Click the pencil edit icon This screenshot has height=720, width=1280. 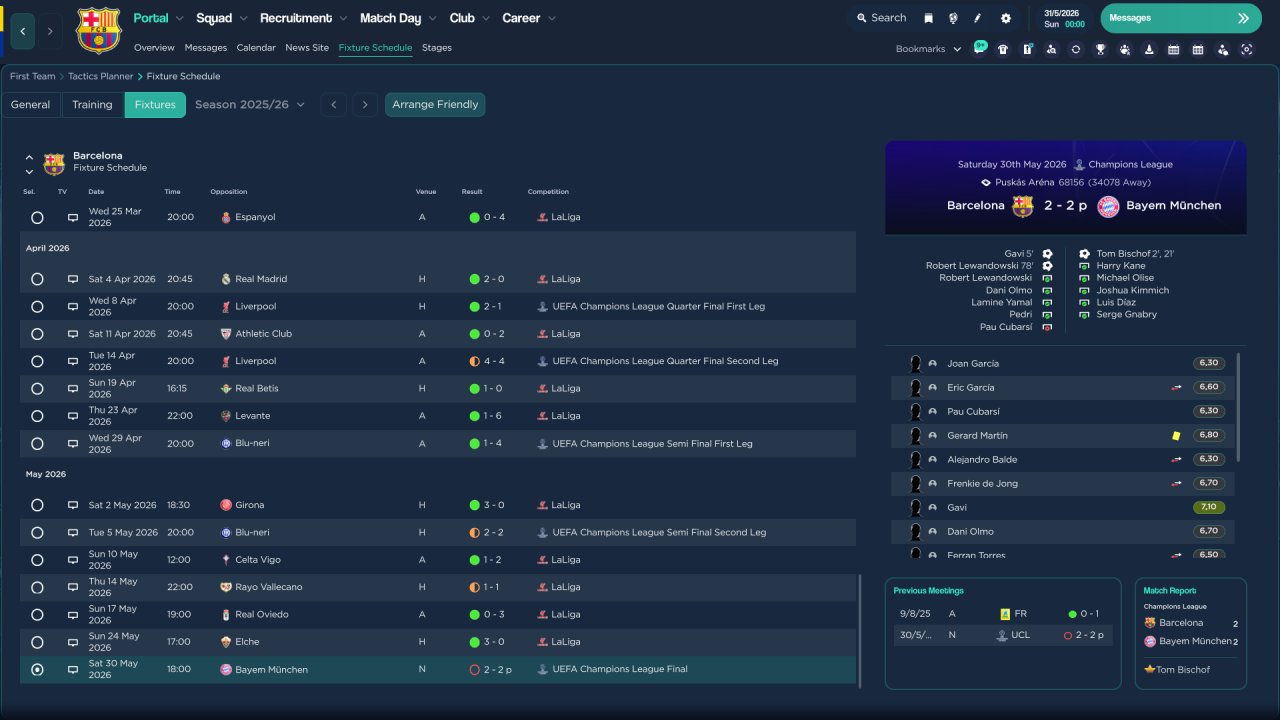978,18
